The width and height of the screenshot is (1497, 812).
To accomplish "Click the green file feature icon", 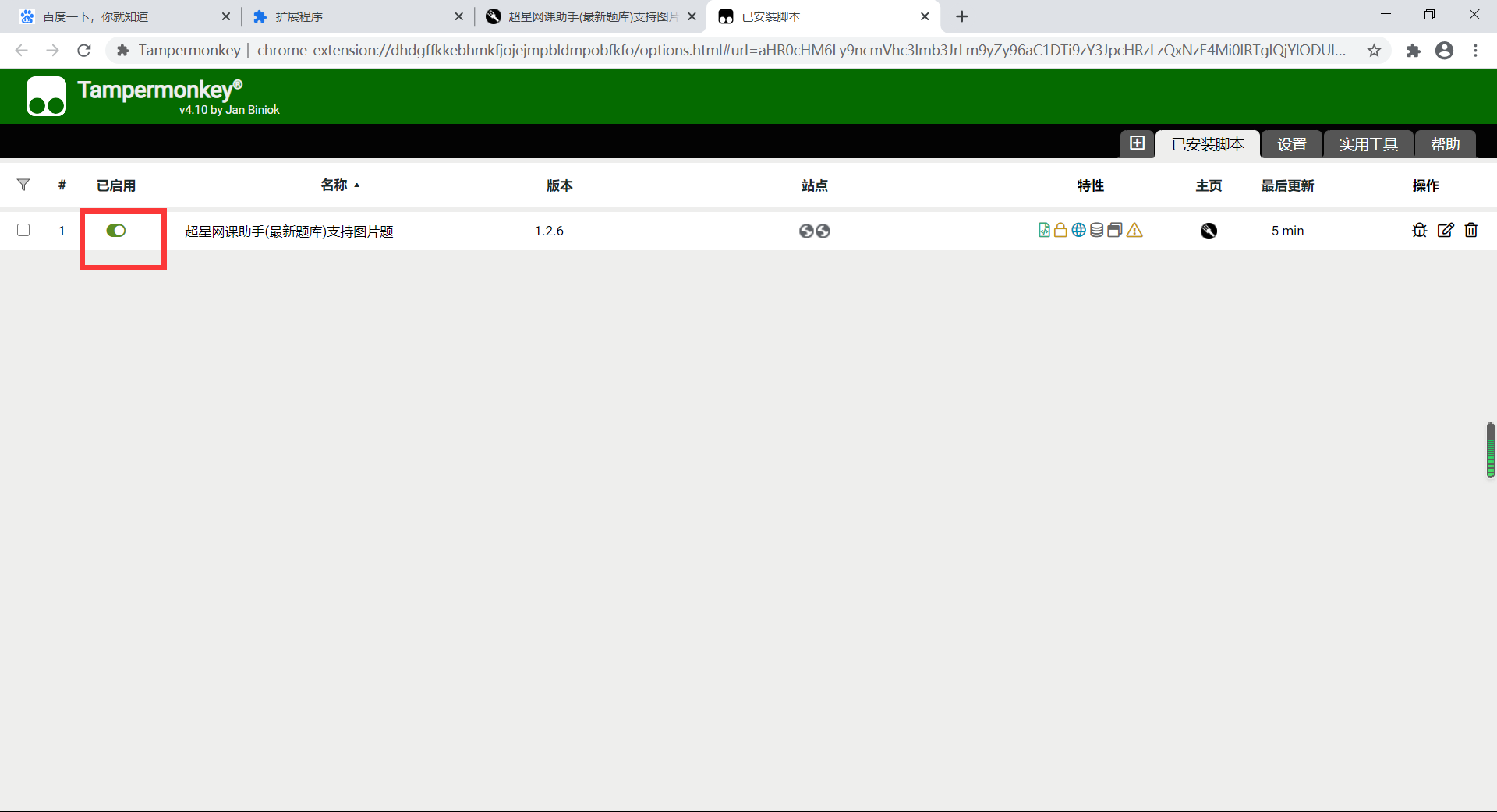I will [x=1044, y=230].
